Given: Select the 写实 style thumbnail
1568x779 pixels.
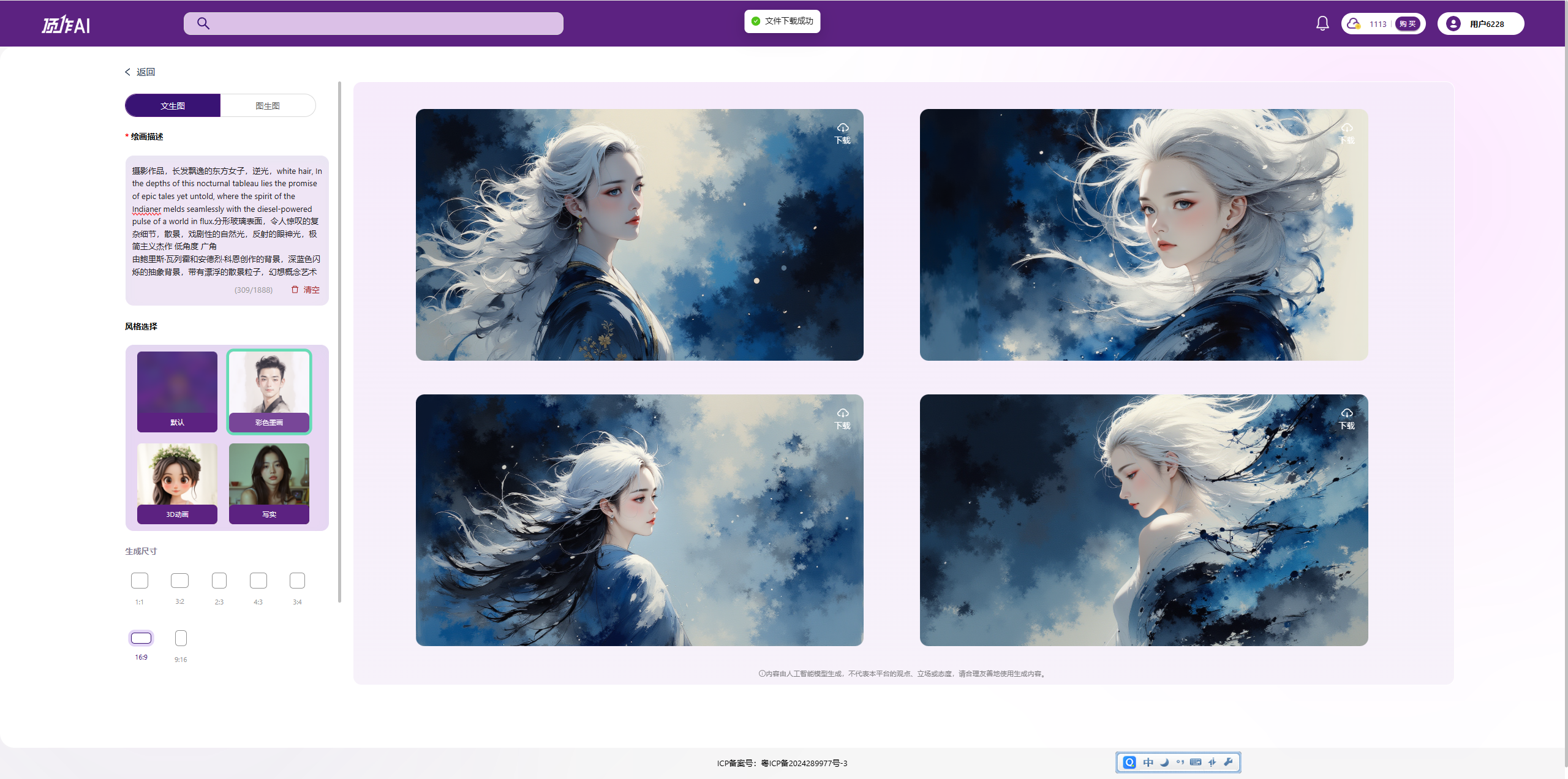Looking at the screenshot, I should coord(269,483).
